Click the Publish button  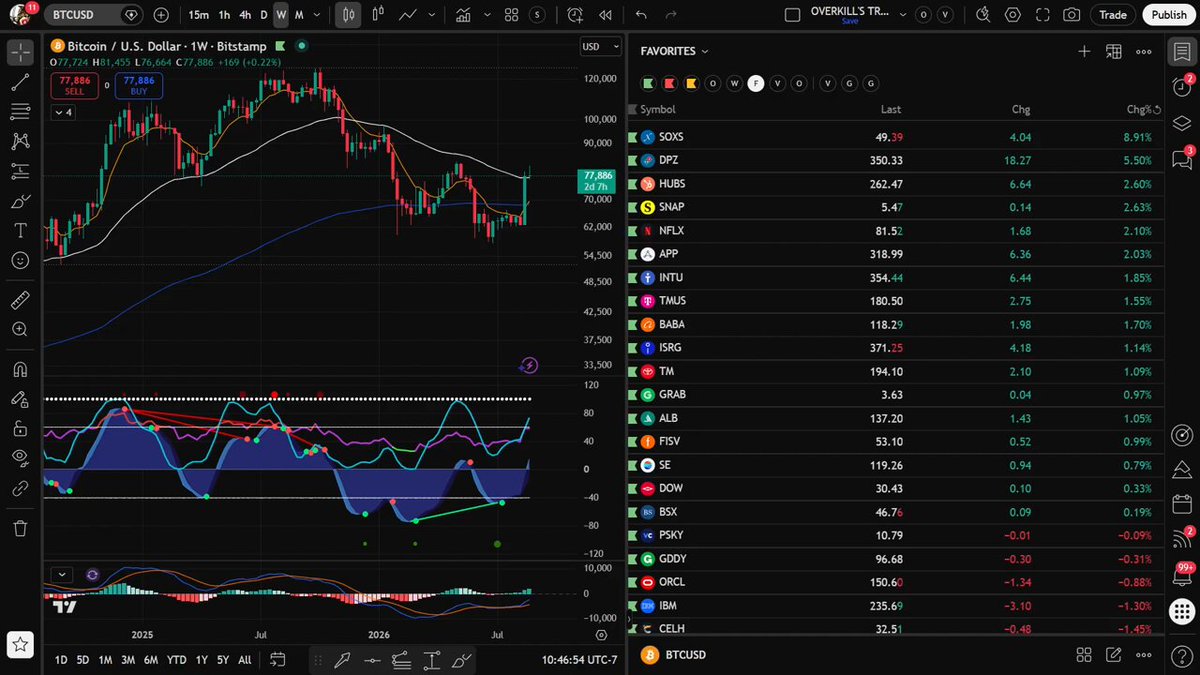1169,15
